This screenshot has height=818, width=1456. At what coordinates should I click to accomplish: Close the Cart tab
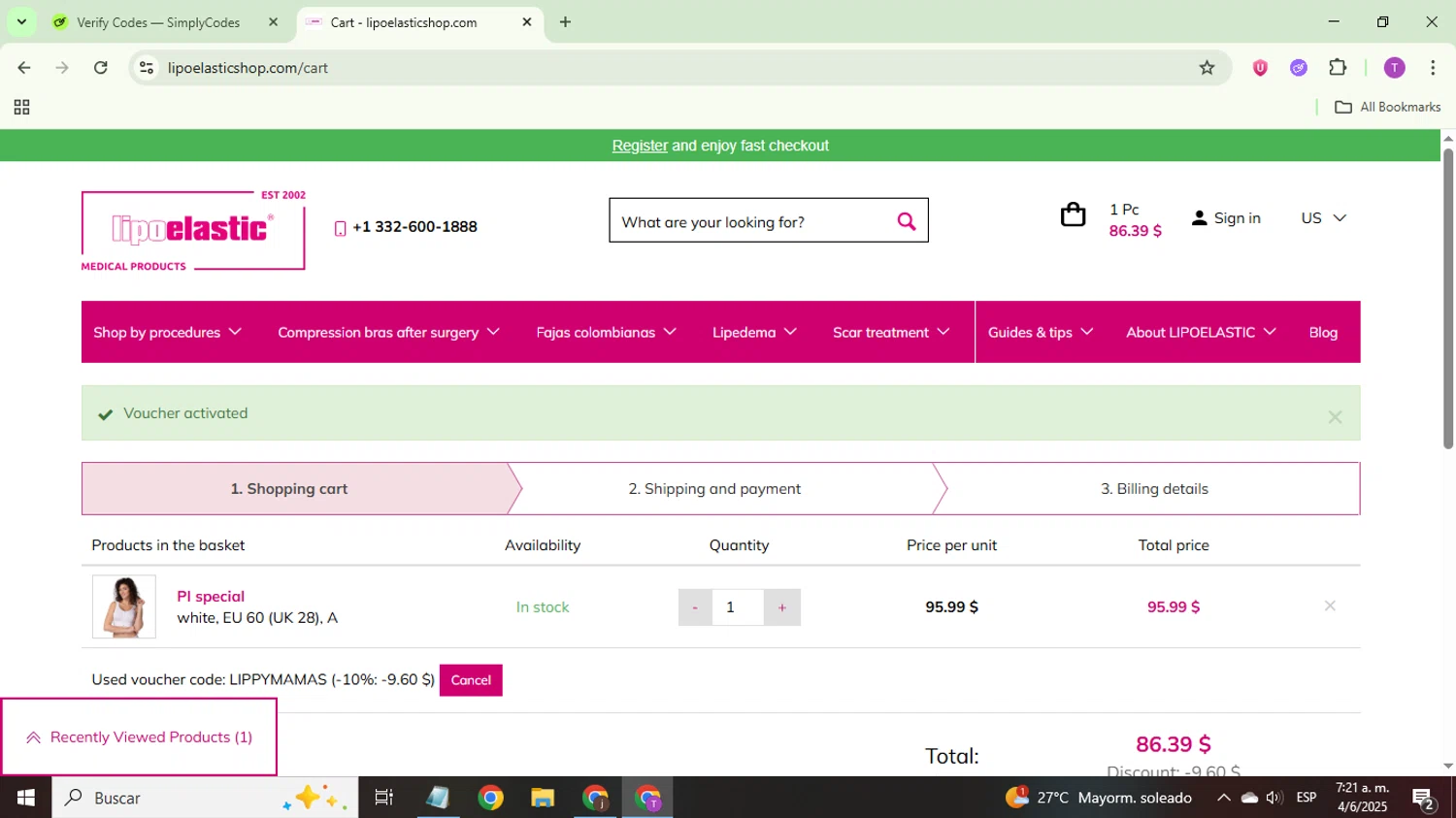527,22
